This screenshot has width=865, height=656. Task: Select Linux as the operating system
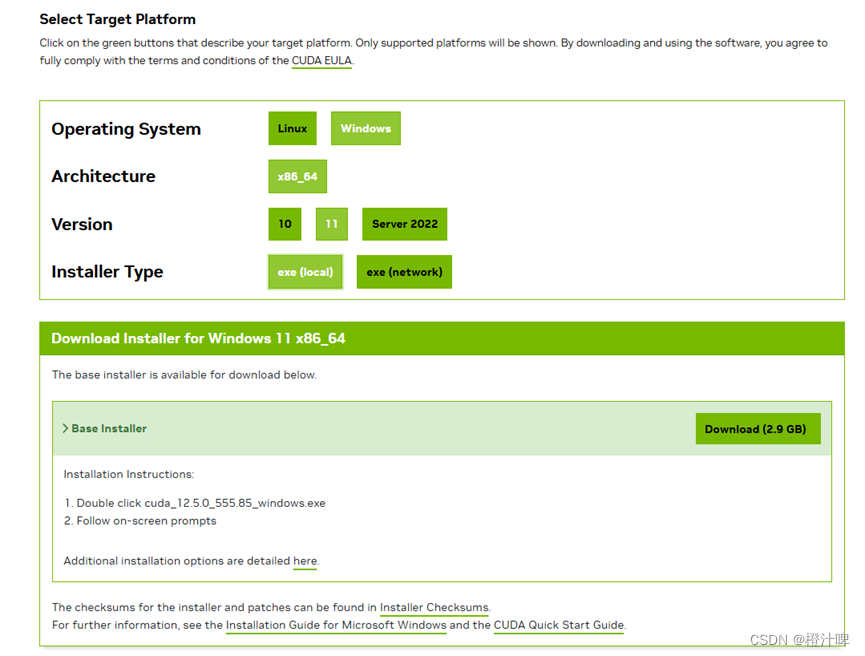coord(292,129)
